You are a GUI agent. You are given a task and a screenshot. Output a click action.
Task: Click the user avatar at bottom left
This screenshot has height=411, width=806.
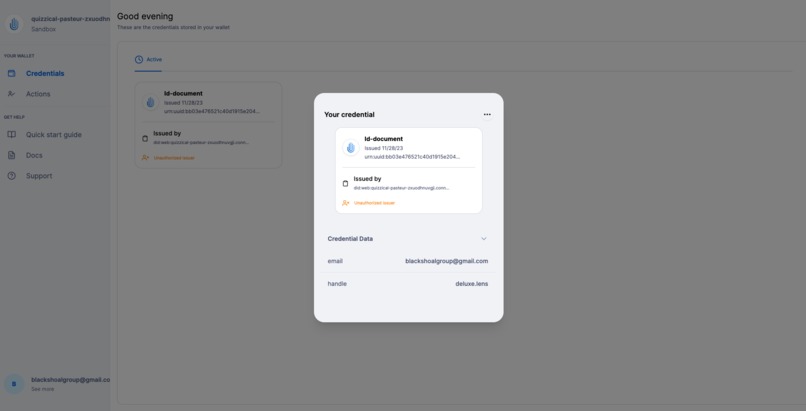[14, 384]
